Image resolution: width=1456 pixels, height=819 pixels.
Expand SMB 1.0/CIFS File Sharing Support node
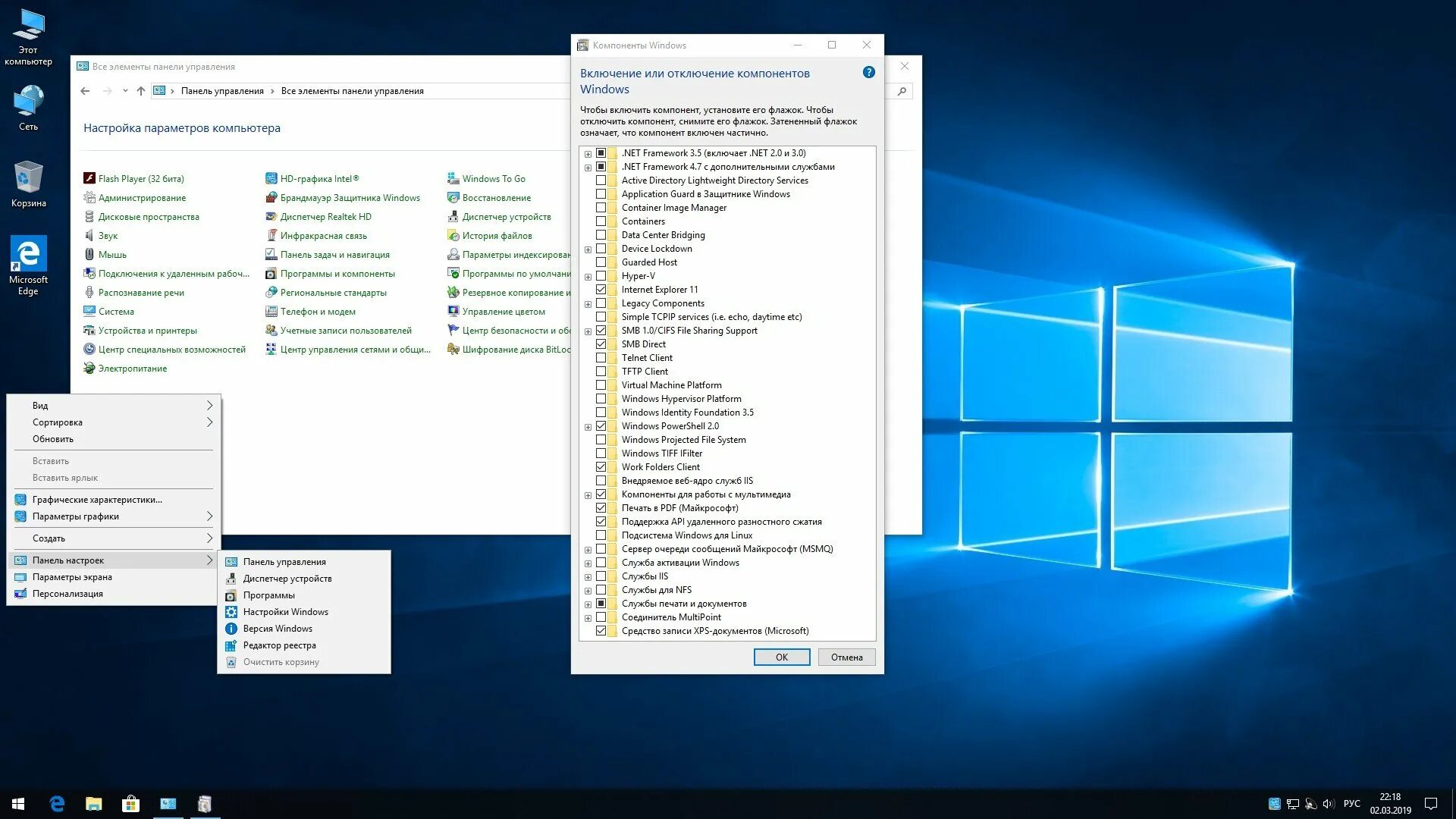pyautogui.click(x=588, y=331)
